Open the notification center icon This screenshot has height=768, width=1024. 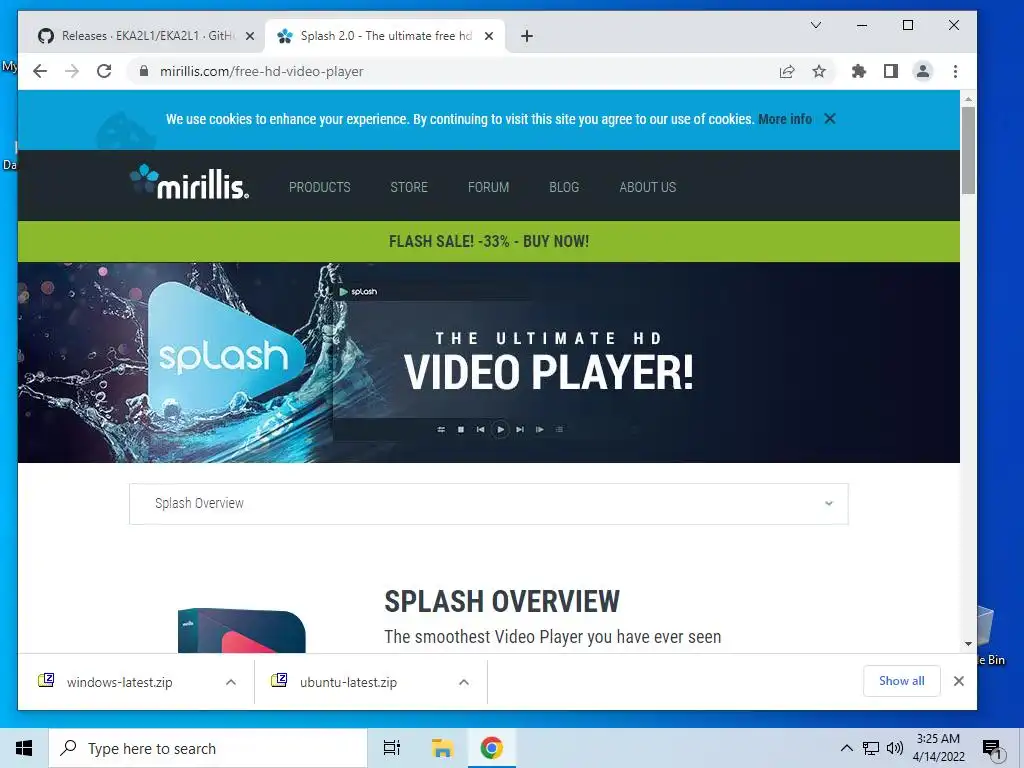coord(992,749)
